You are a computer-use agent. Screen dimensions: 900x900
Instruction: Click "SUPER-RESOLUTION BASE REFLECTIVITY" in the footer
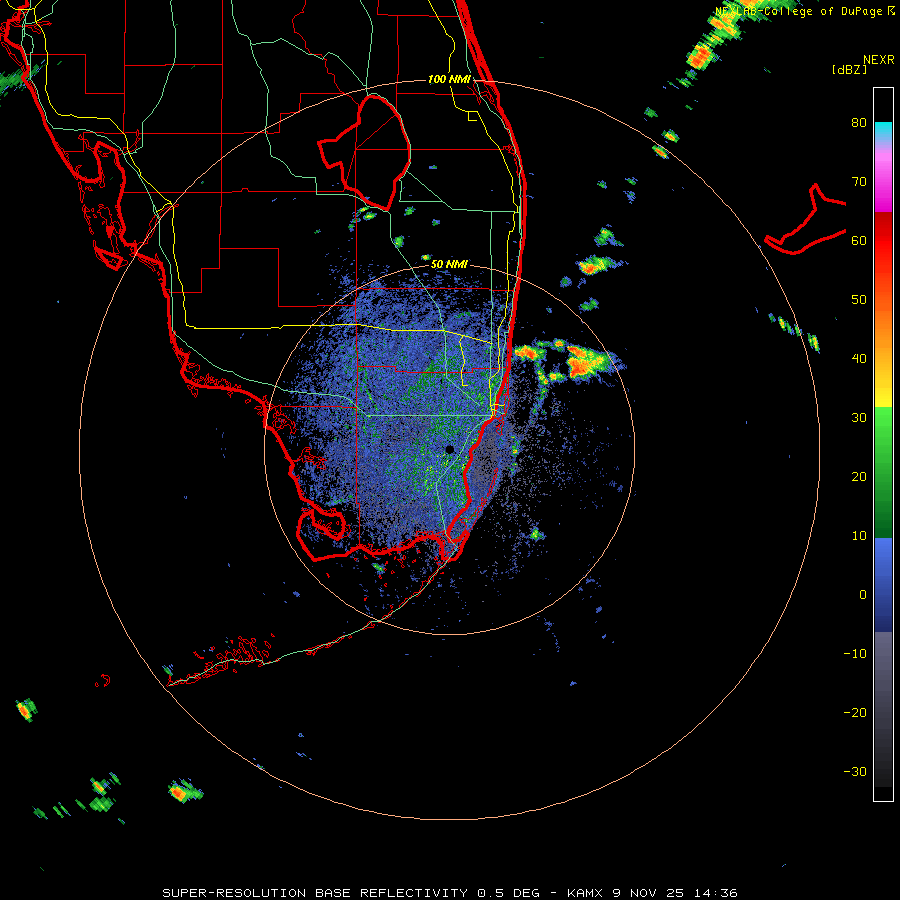[x=315, y=893]
